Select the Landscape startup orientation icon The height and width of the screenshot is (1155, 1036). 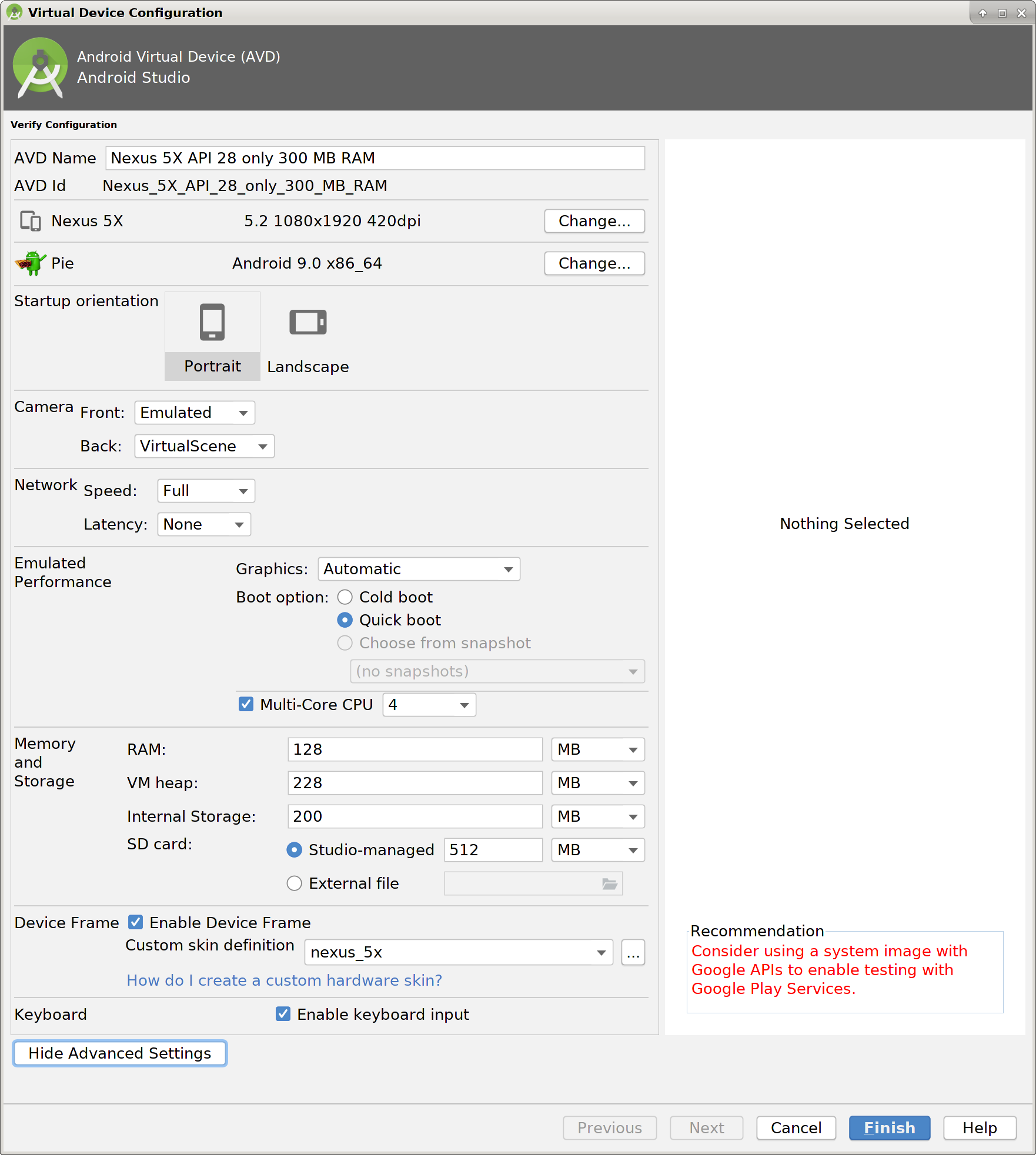308,322
